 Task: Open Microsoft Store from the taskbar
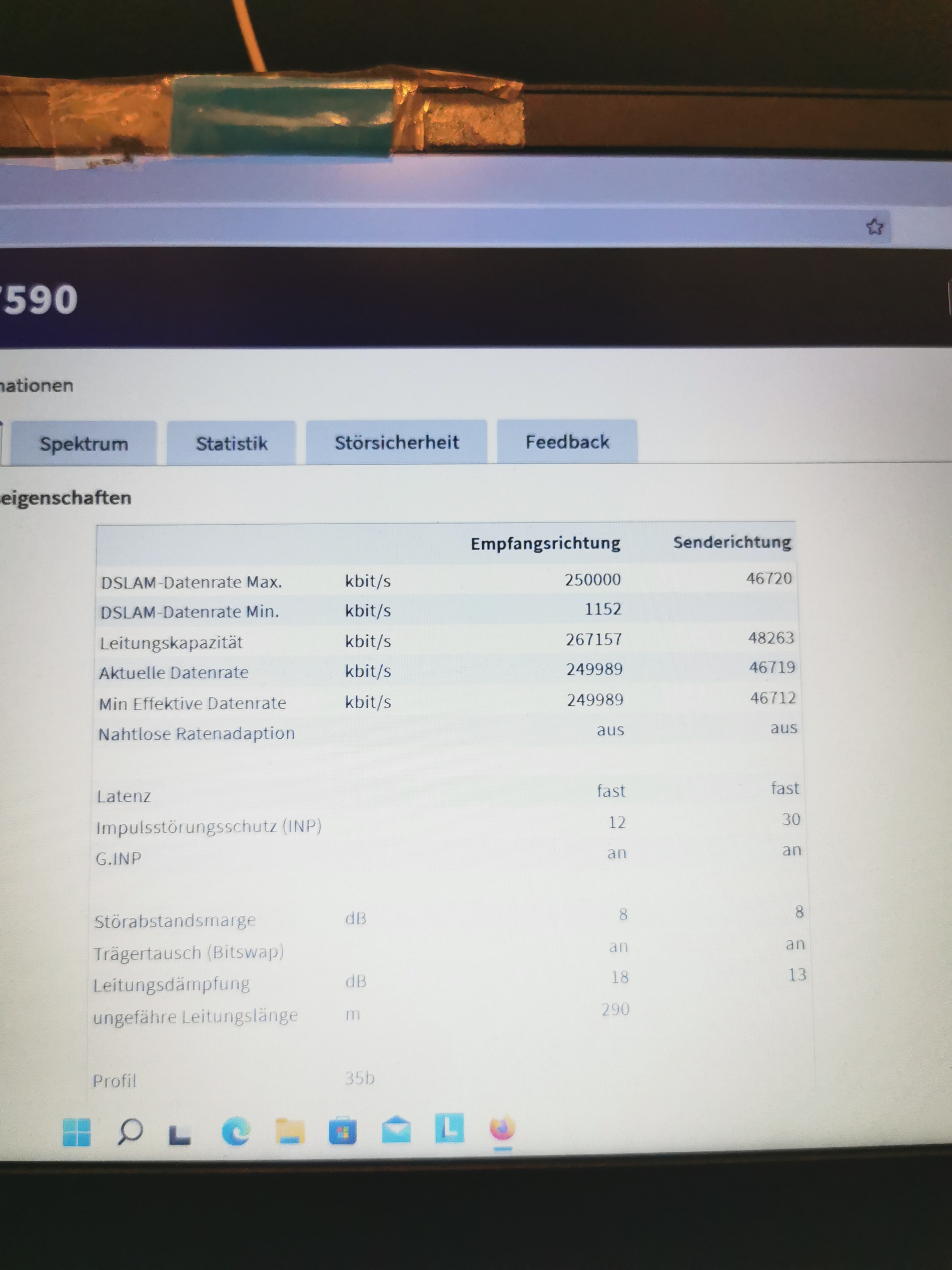[343, 1131]
